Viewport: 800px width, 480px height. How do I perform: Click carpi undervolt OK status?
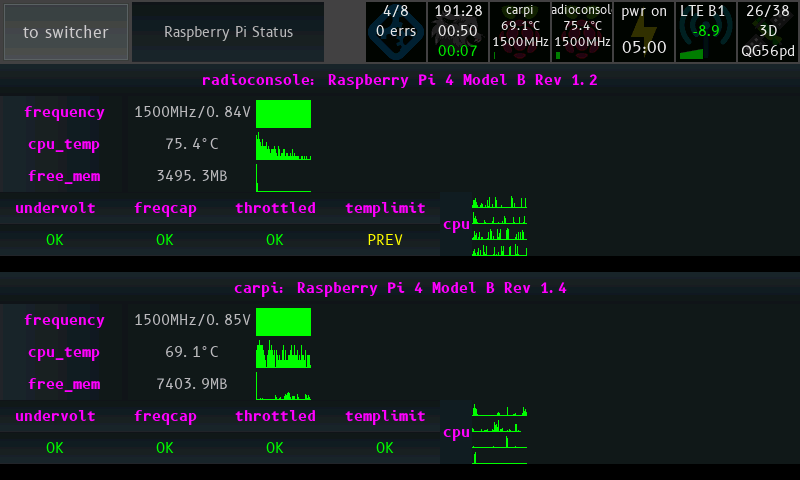[x=55, y=448]
